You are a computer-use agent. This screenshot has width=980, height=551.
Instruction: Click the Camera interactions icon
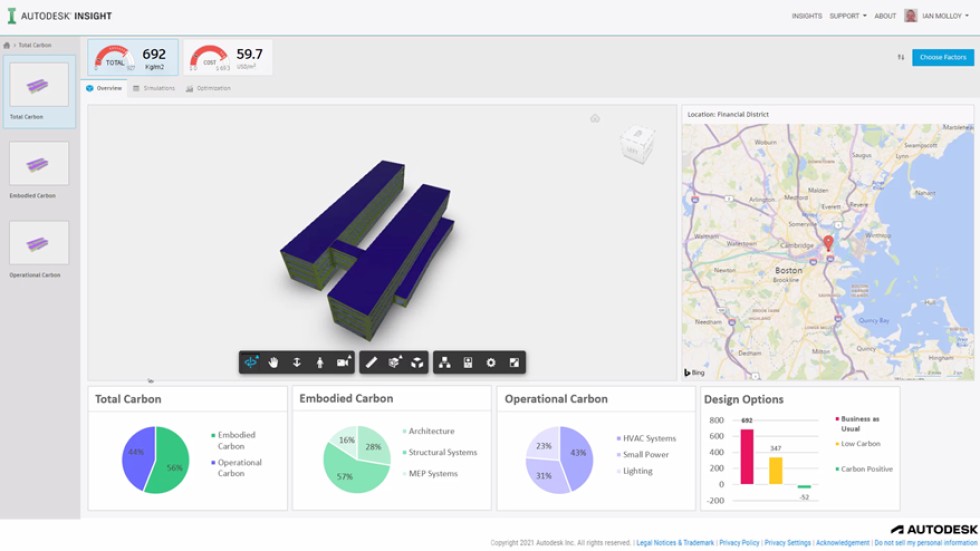[344, 362]
